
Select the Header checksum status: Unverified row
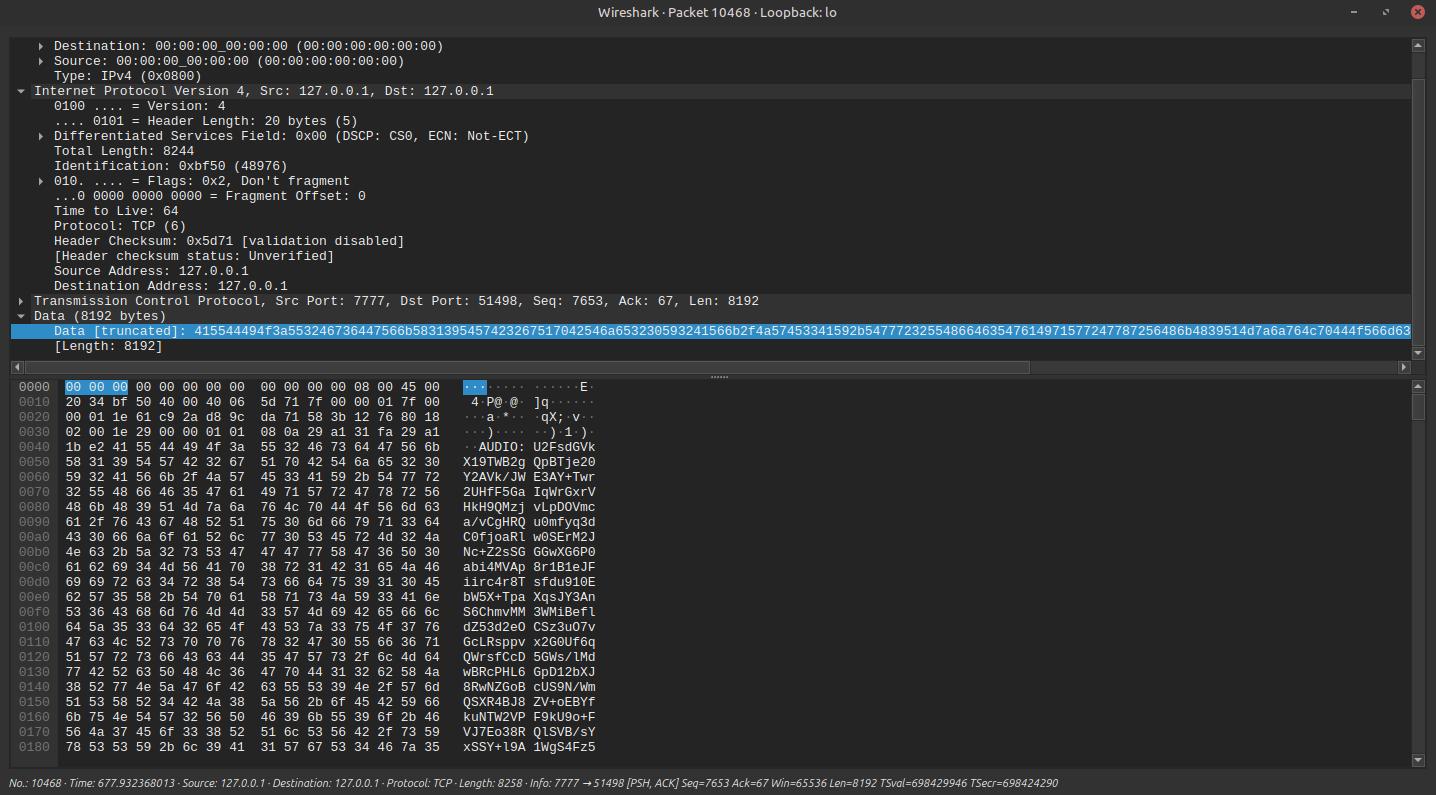tap(710, 256)
